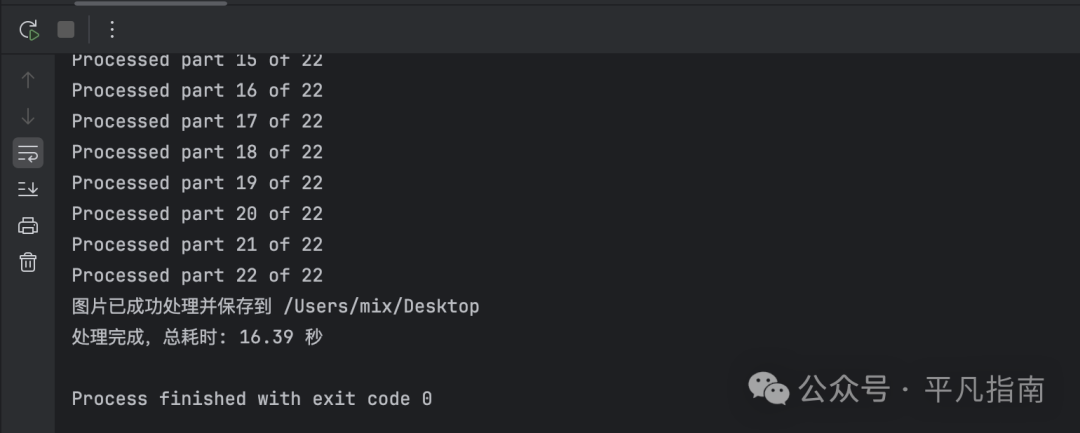Open the /Users/mix/Desktop path link
This screenshot has height=433, width=1080.
[382, 306]
